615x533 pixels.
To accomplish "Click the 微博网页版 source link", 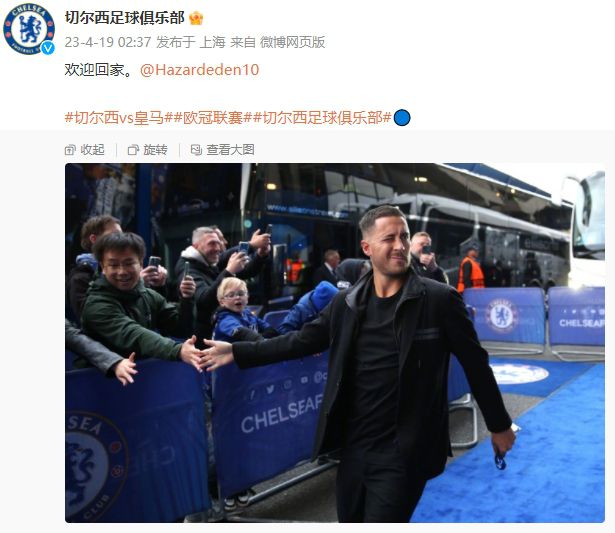I will [x=292, y=42].
